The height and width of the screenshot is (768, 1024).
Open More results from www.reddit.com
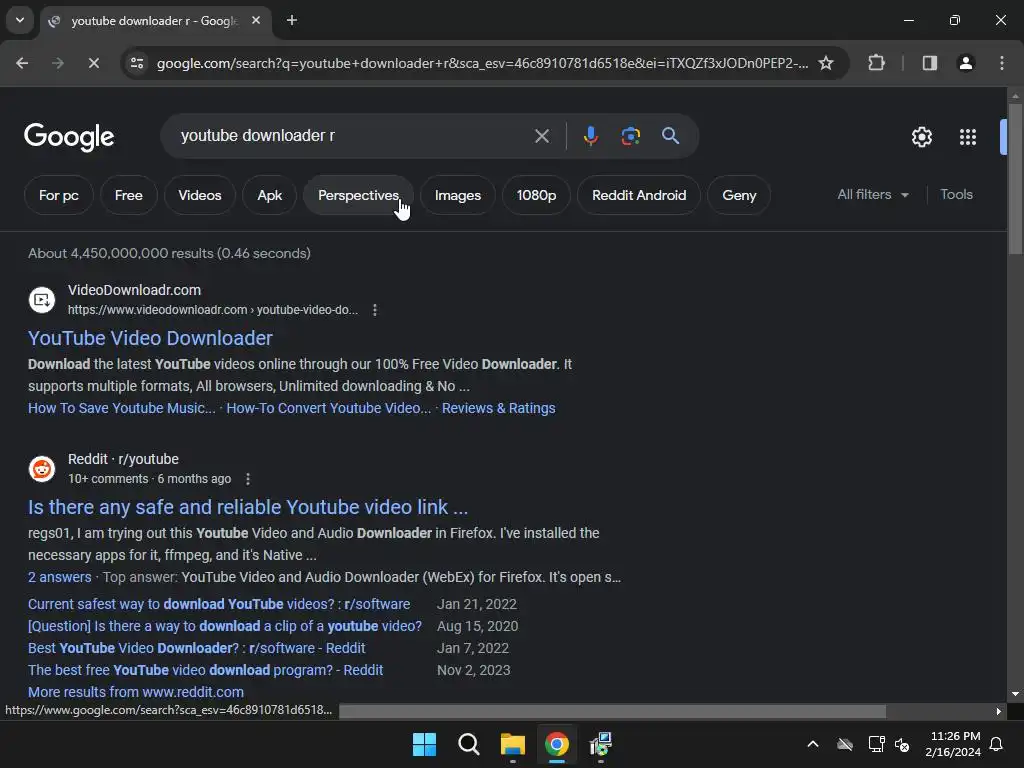point(136,692)
